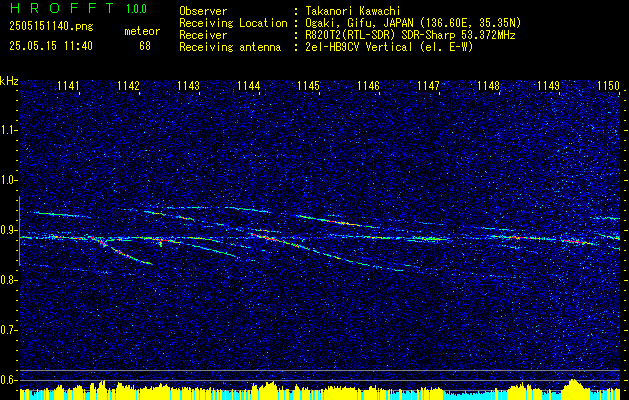Click the gray vertical range bar beside the 0.9 label
Viewport: 629px width, 400px height.
click(x=19, y=231)
